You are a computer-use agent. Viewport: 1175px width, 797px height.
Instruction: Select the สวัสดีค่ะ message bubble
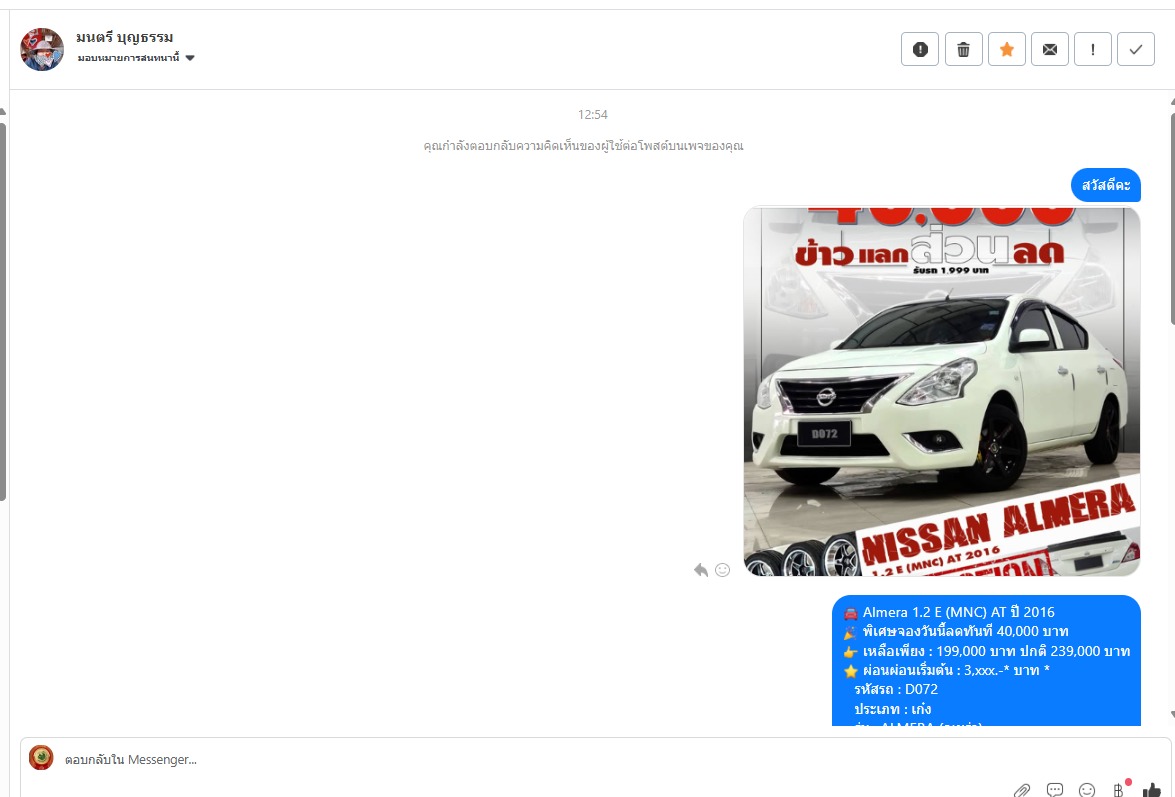coord(1106,185)
